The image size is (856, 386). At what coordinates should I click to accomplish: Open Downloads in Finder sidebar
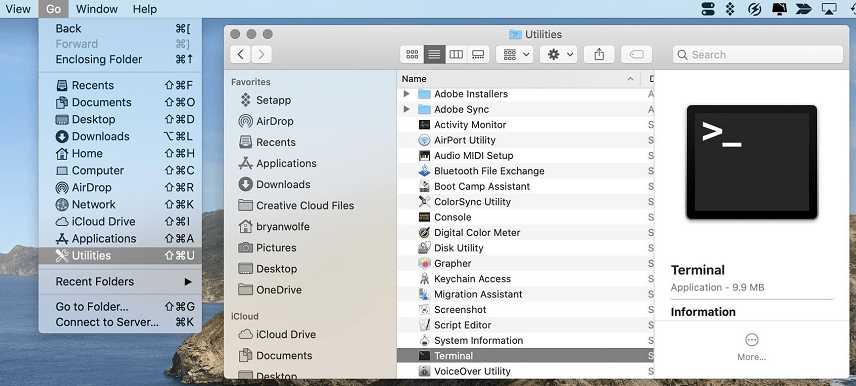tap(275, 185)
